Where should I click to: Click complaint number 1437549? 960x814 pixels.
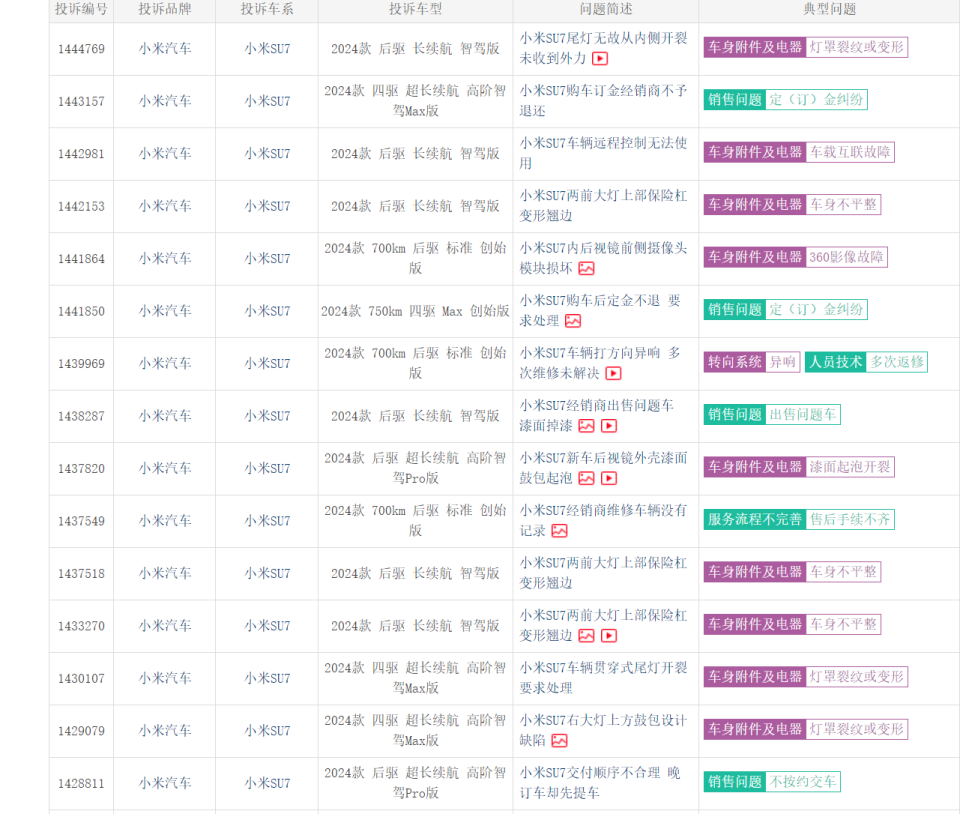[81, 521]
